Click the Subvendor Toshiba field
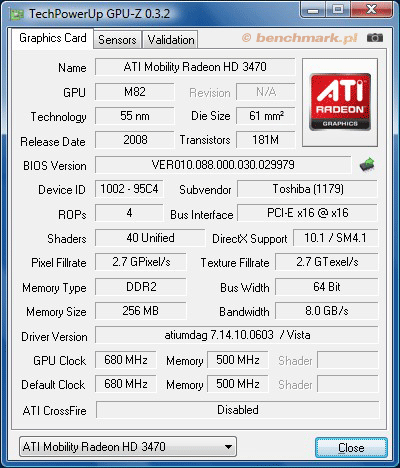The image size is (400, 468). 308,189
